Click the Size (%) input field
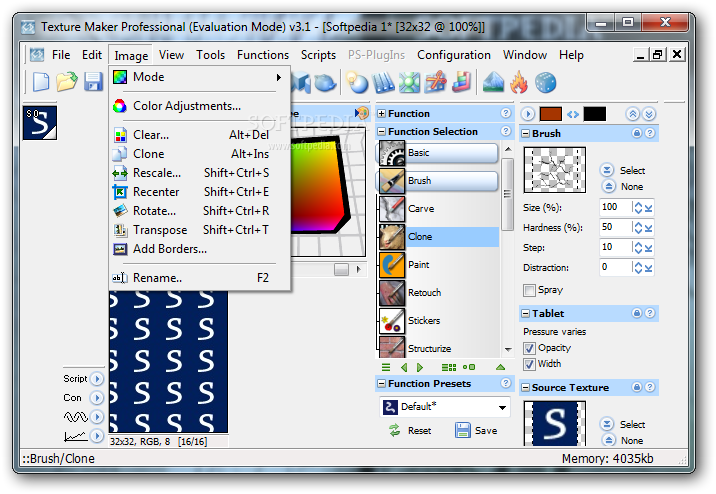This screenshot has width=716, height=494. 615,207
